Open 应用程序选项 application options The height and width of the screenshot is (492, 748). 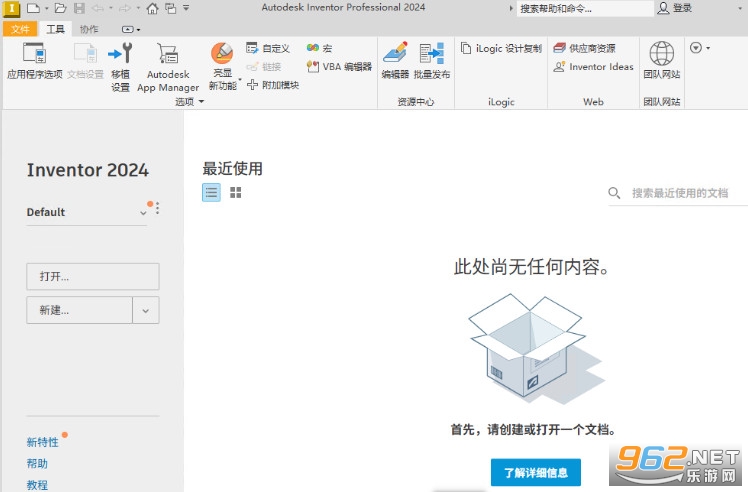[x=34, y=60]
